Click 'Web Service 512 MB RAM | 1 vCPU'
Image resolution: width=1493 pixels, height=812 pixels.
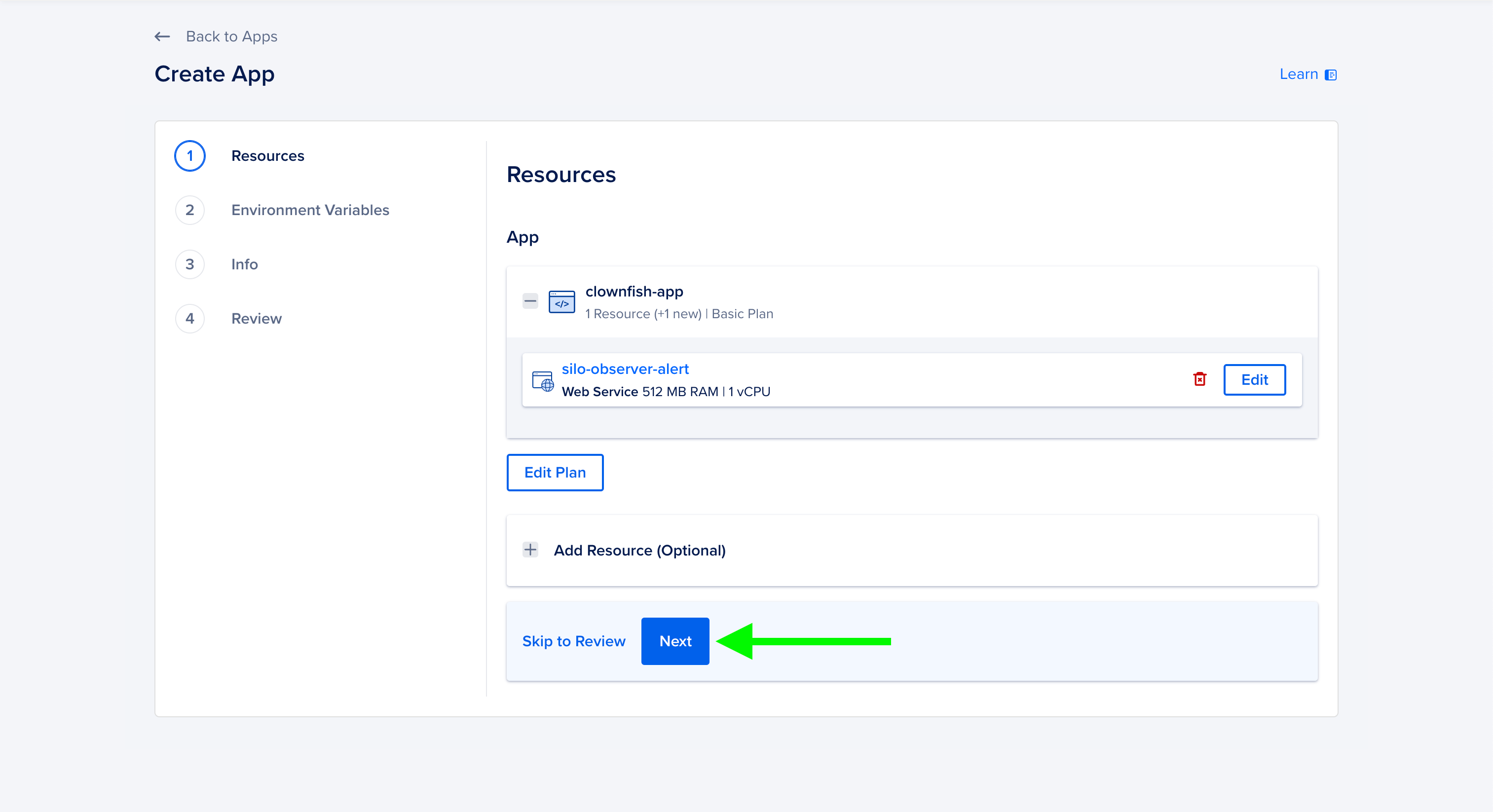(666, 392)
